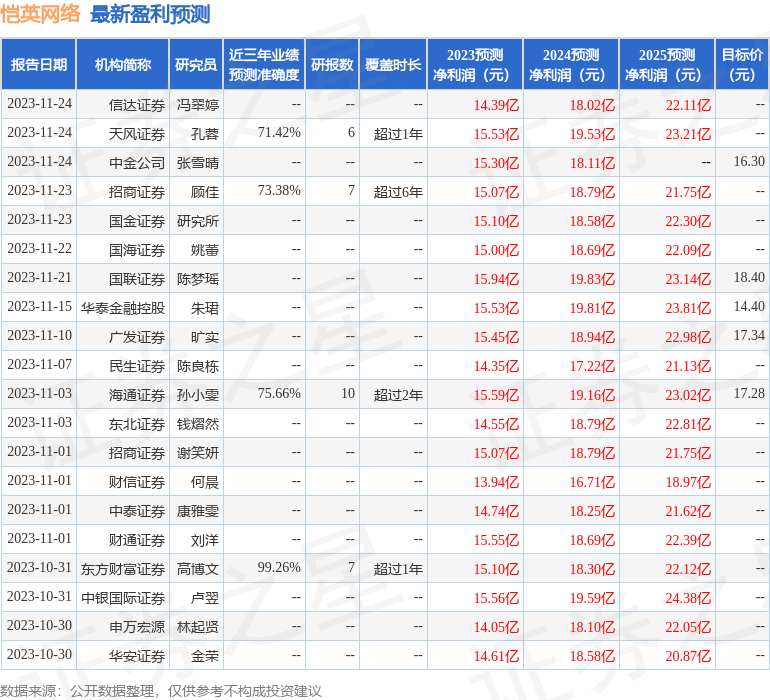770x700 pixels.
Task: Click 20.87亿 in 华安证券 row
Action: coord(688,656)
